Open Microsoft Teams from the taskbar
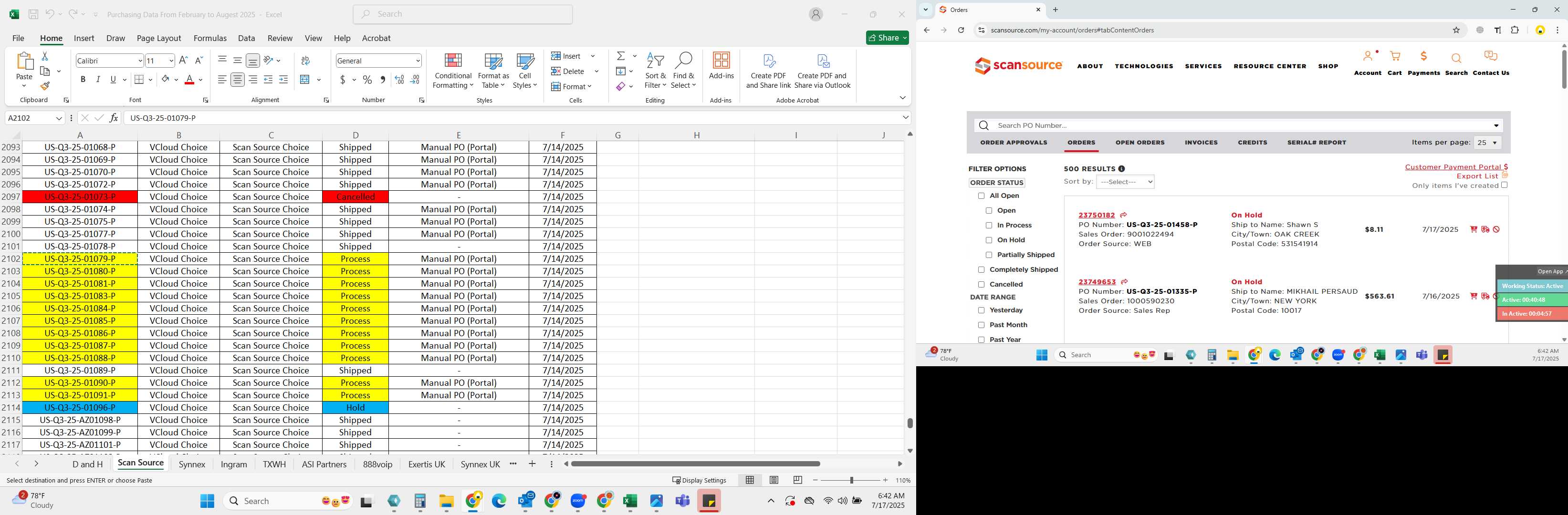The image size is (1568, 515). (x=682, y=501)
